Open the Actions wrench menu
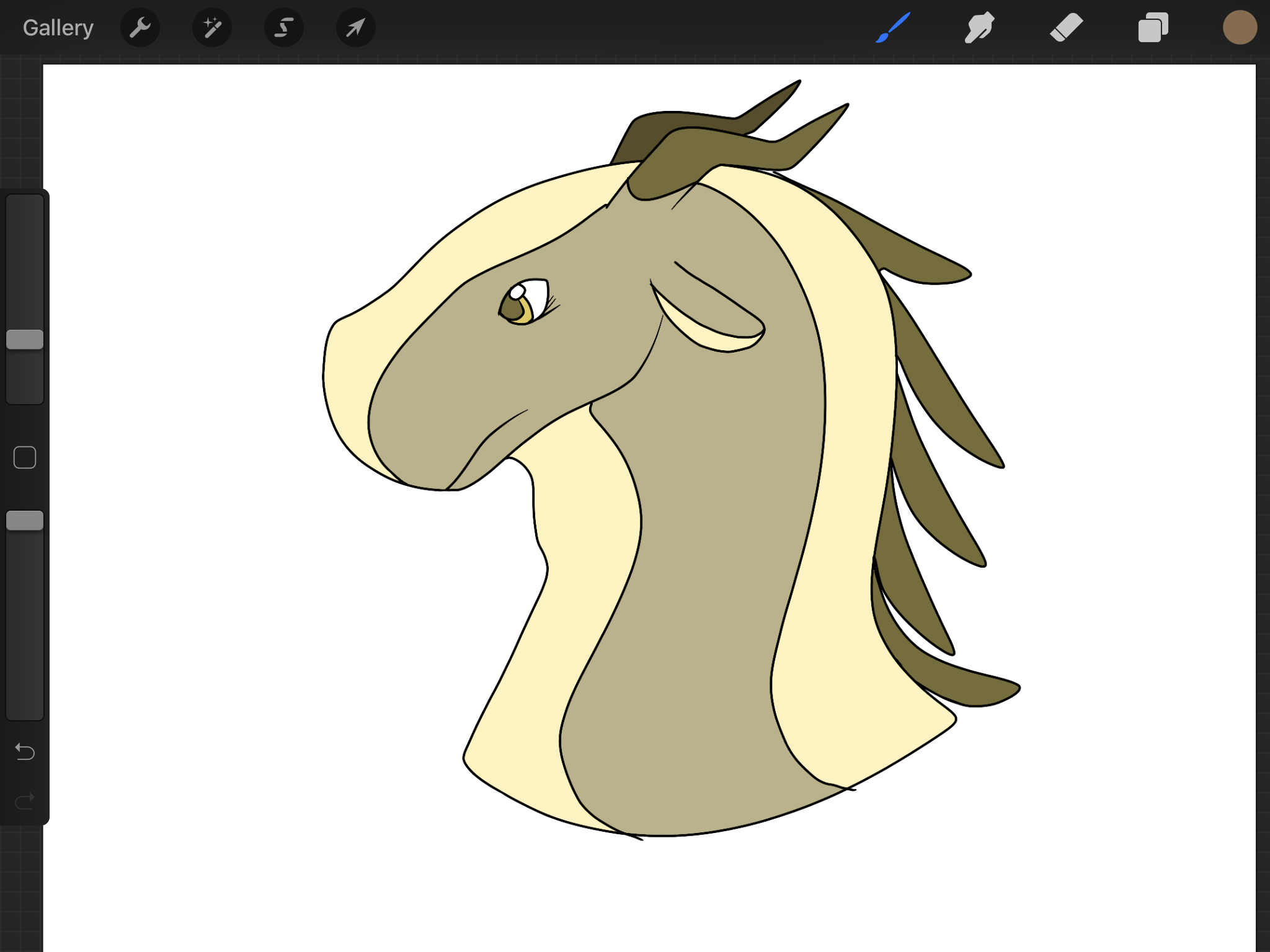1270x952 pixels. [x=140, y=28]
